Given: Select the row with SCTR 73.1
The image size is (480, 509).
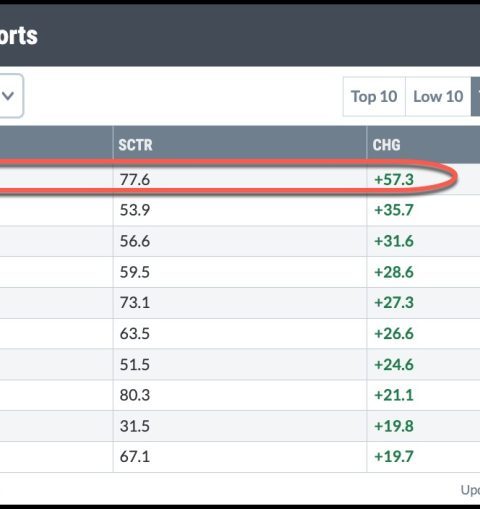Looking at the screenshot, I should tap(240, 303).
